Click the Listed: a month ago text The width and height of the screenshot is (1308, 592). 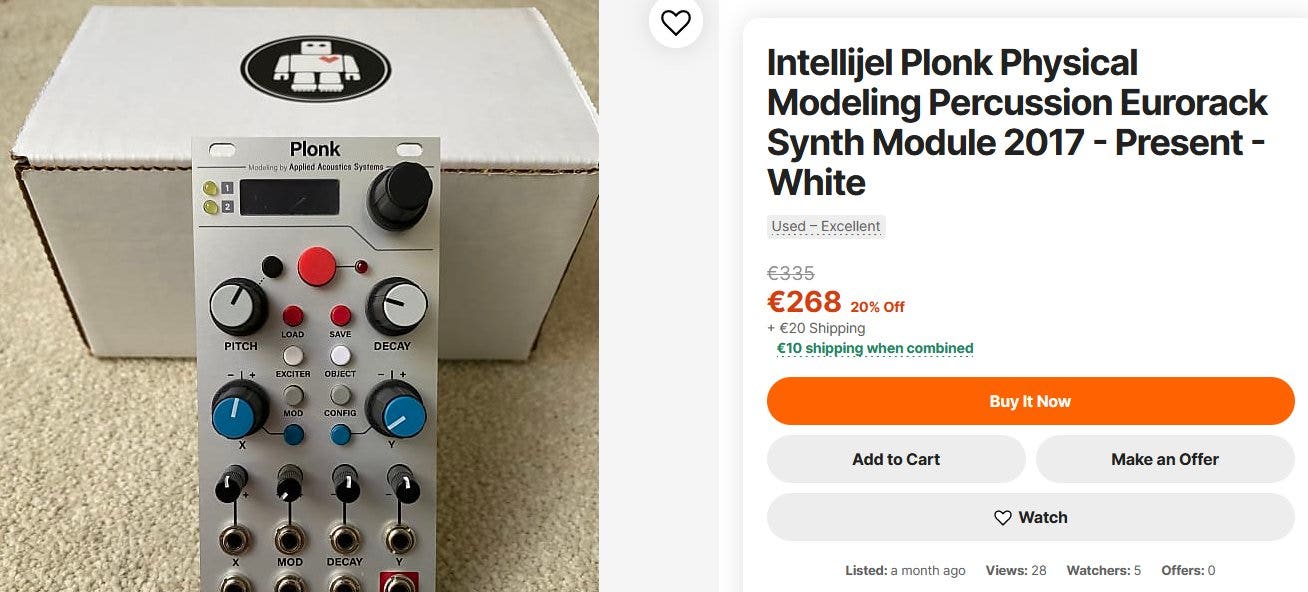tap(905, 571)
